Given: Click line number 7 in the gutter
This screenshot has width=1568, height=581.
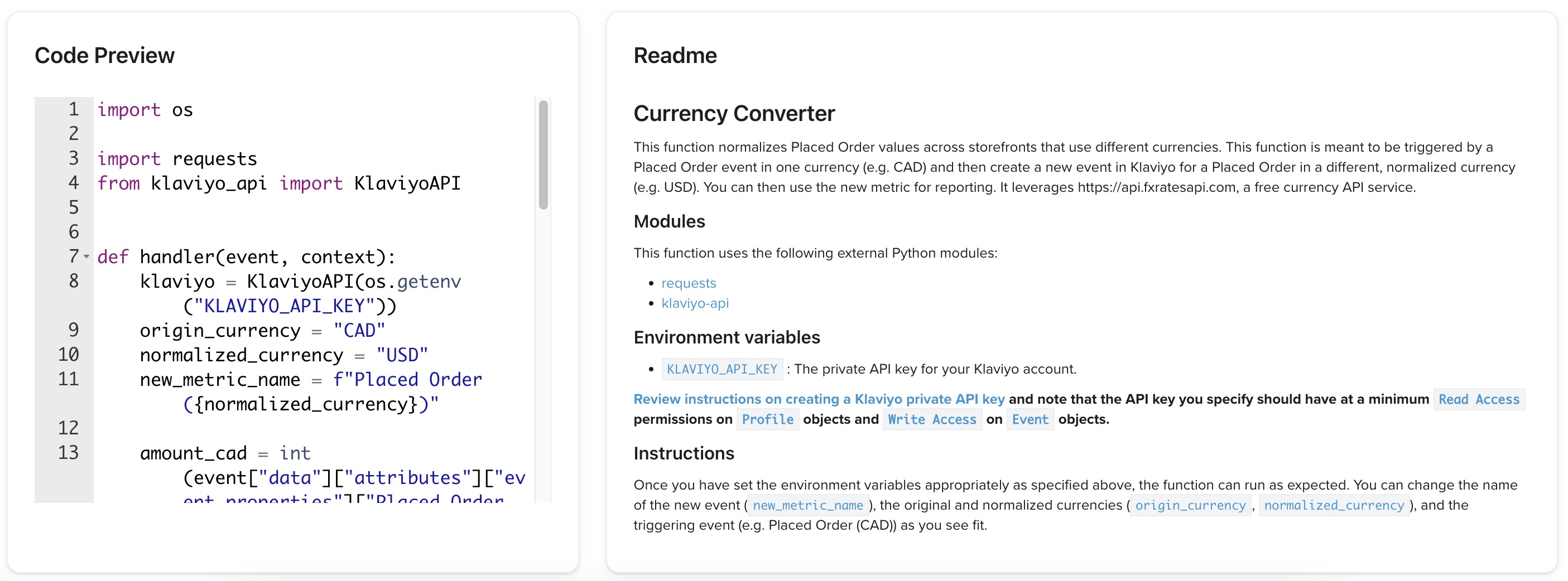Looking at the screenshot, I should coord(72,256).
